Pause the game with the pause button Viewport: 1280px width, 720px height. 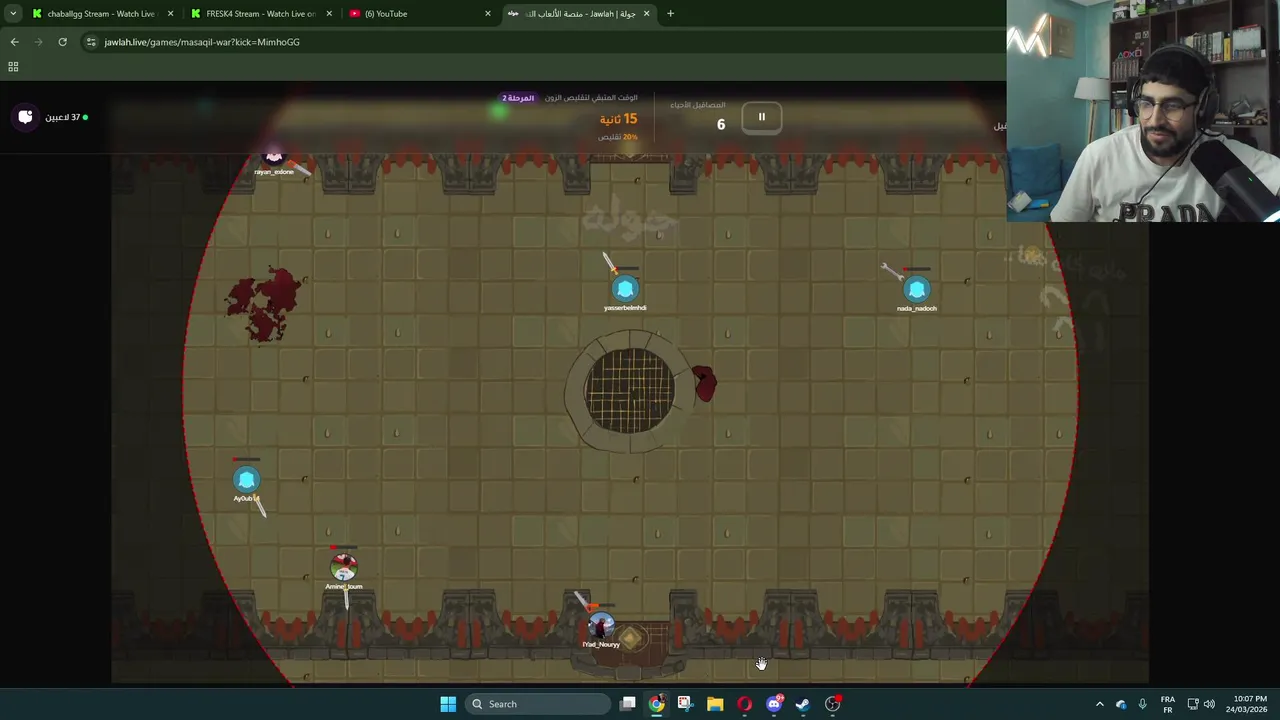[x=761, y=117]
